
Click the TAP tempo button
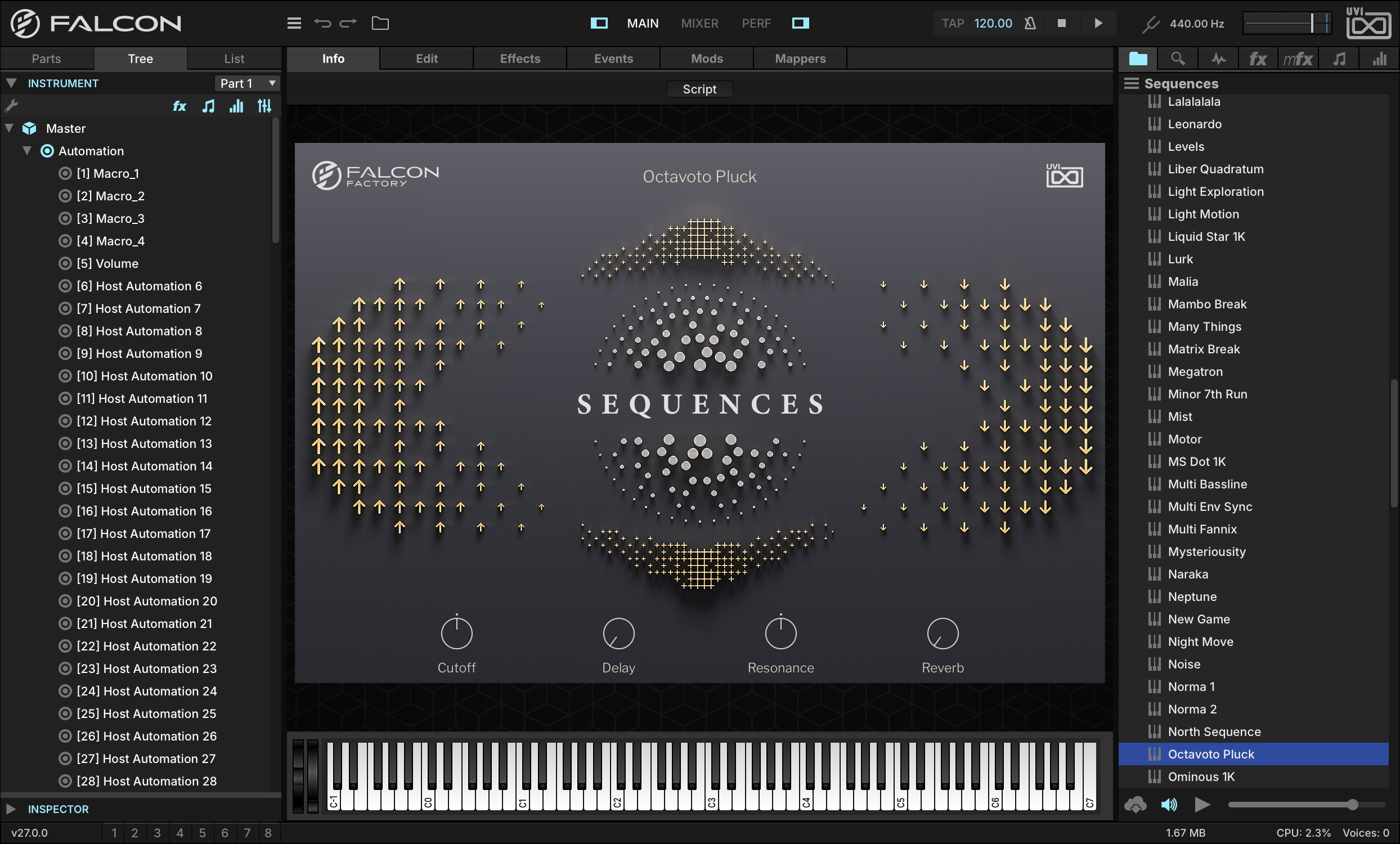pos(953,23)
